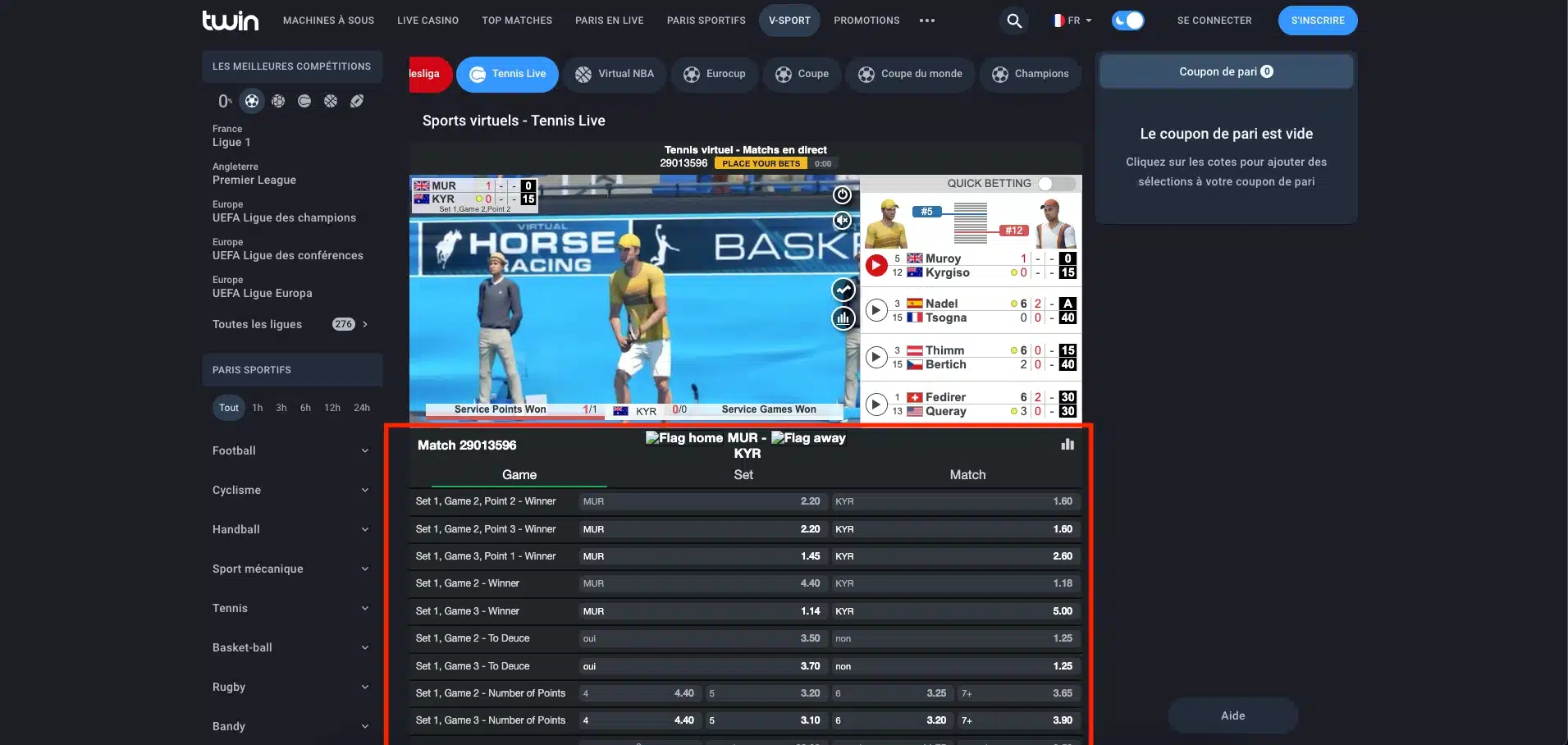Open the PARIS EN LIVE menu

pos(610,21)
